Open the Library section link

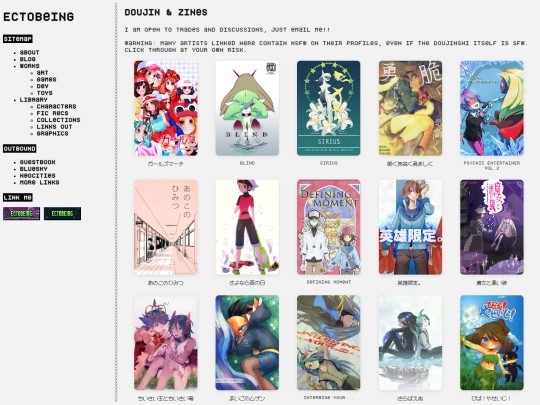33,100
